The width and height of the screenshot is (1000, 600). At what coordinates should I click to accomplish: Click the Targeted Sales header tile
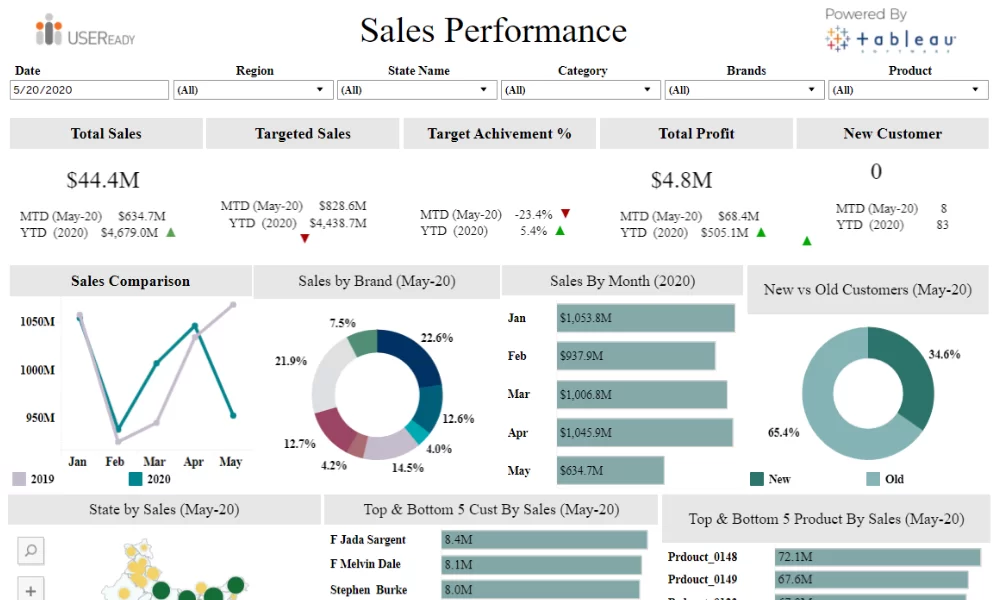click(x=302, y=133)
